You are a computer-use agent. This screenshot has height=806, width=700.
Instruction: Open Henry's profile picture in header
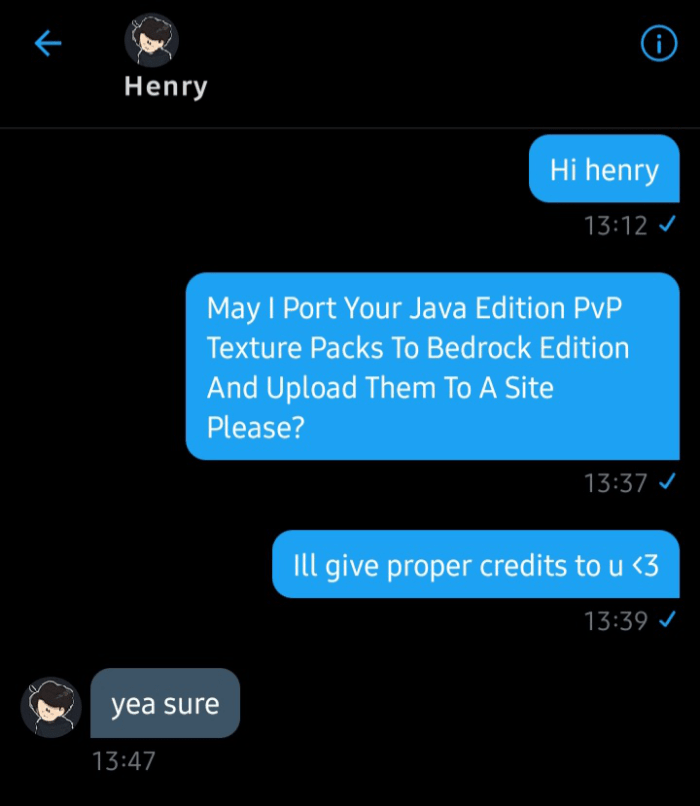pos(152,40)
